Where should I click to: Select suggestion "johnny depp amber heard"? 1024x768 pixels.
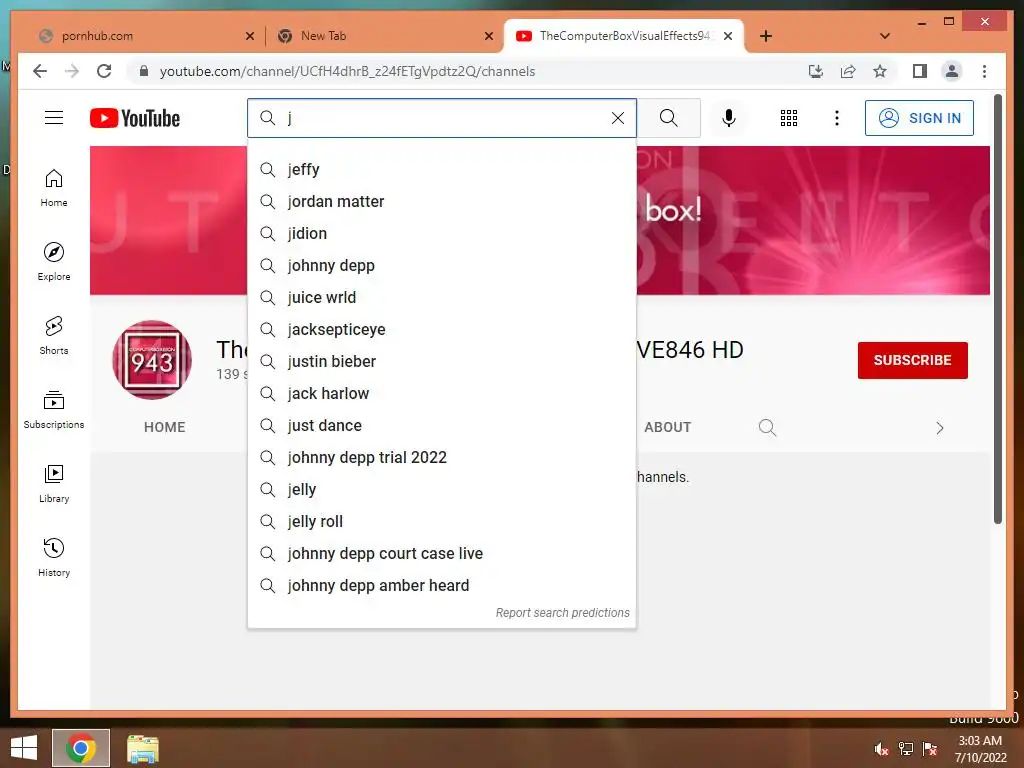[441, 586]
